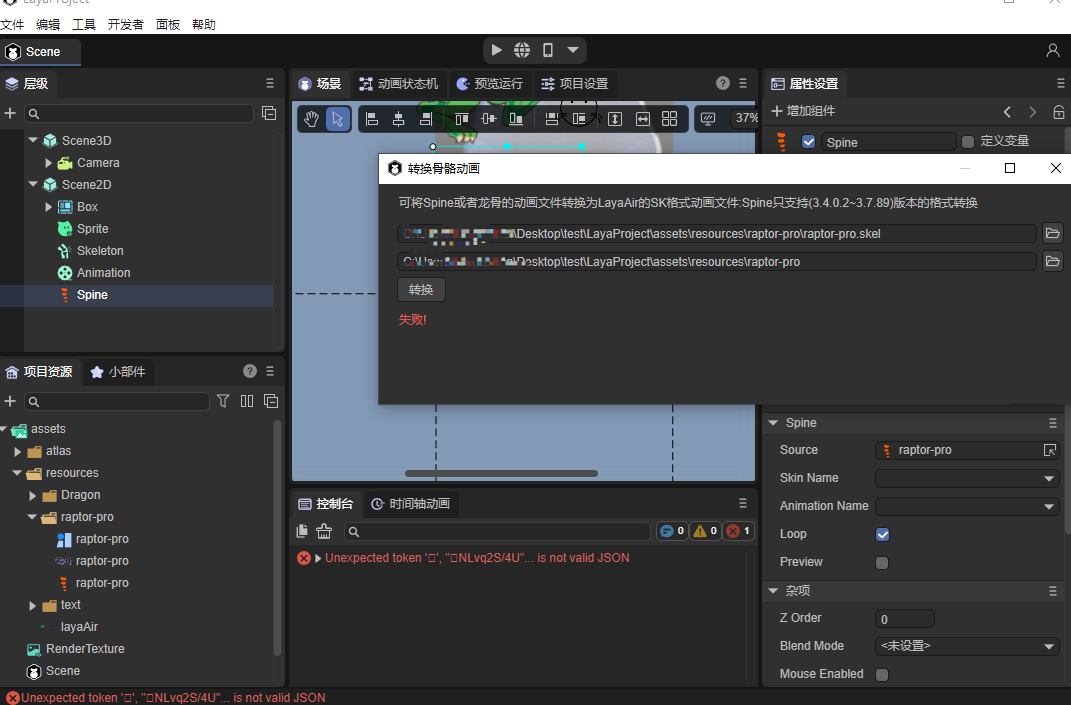
Task: Click the 转换 convert button
Action: pyautogui.click(x=421, y=290)
